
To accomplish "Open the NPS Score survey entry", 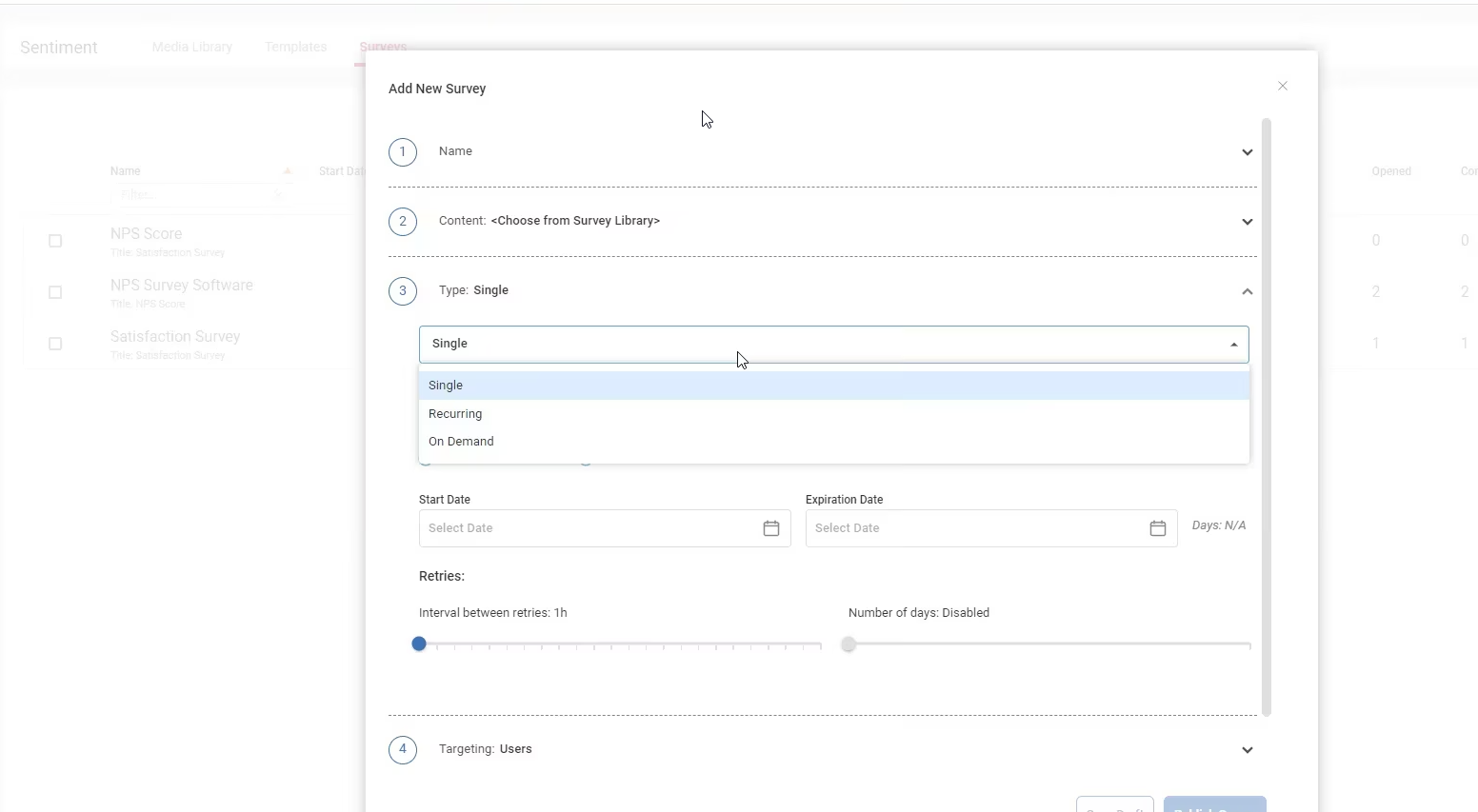I will point(146,233).
